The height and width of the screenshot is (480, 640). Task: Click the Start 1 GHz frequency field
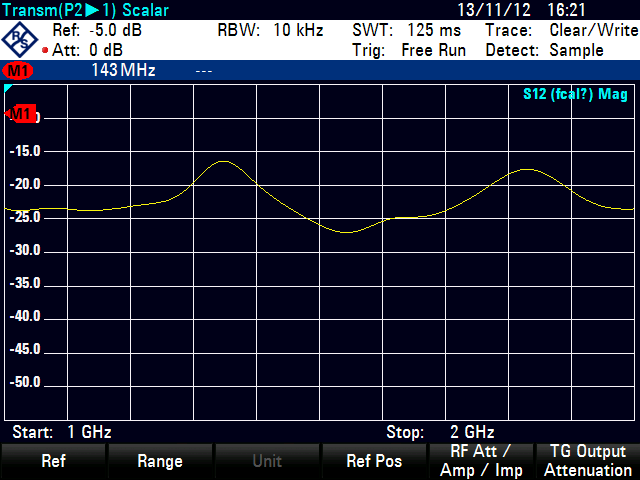tap(62, 432)
